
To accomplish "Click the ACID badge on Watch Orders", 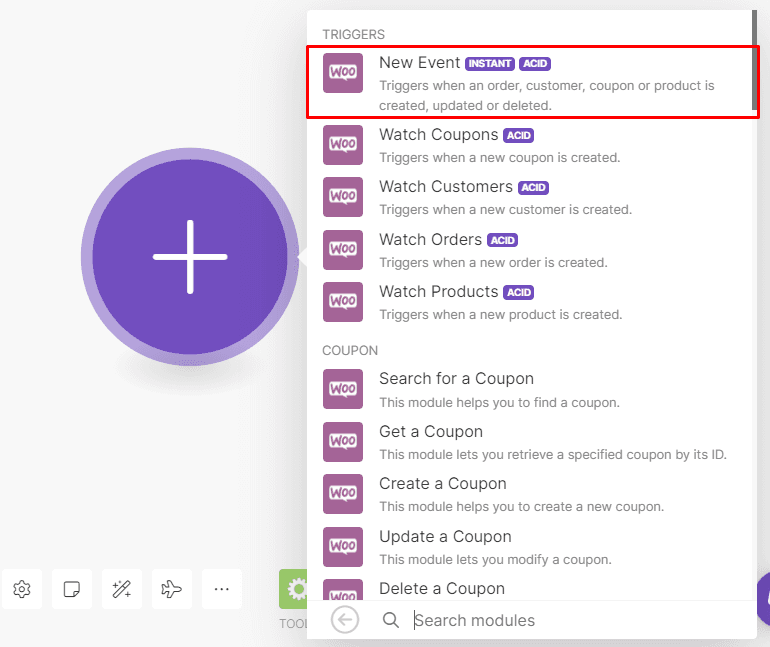I will point(503,240).
